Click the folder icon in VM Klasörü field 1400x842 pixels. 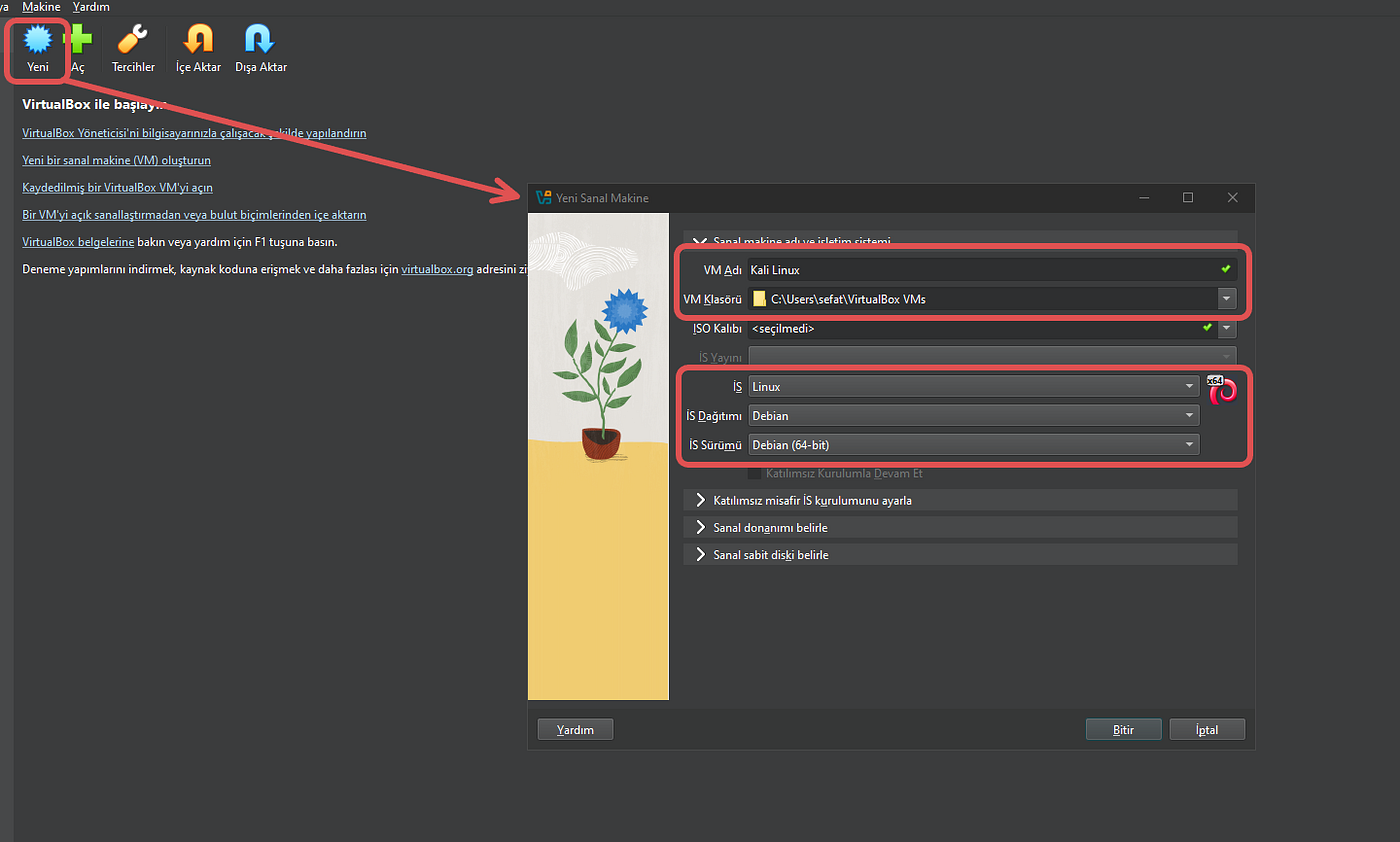[760, 298]
